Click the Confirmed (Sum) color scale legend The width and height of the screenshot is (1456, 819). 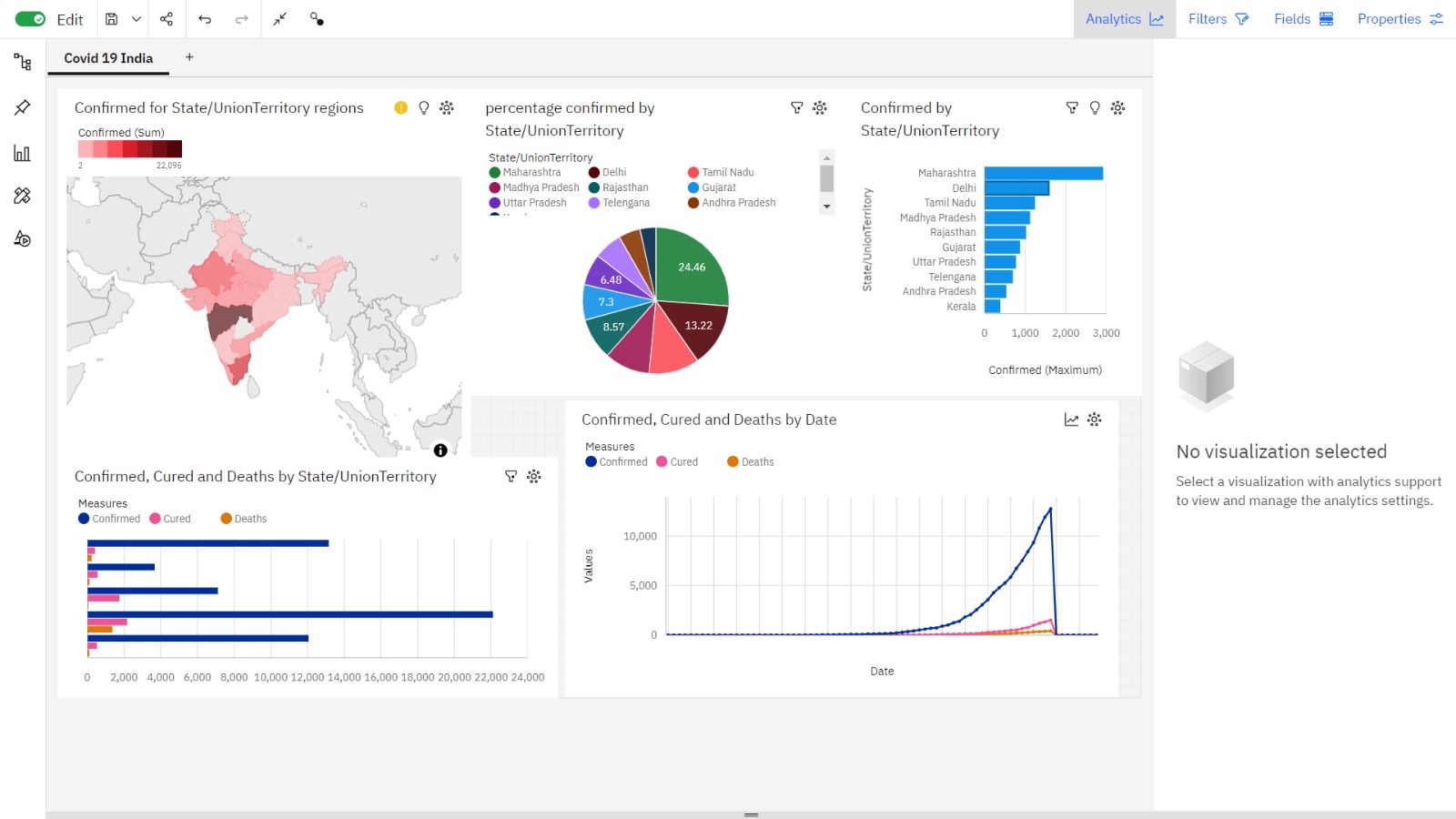[x=128, y=148]
